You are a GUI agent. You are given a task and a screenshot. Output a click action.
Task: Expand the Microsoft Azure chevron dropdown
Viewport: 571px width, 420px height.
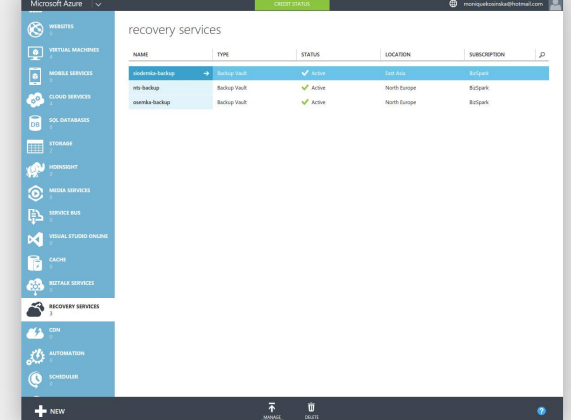98,5
